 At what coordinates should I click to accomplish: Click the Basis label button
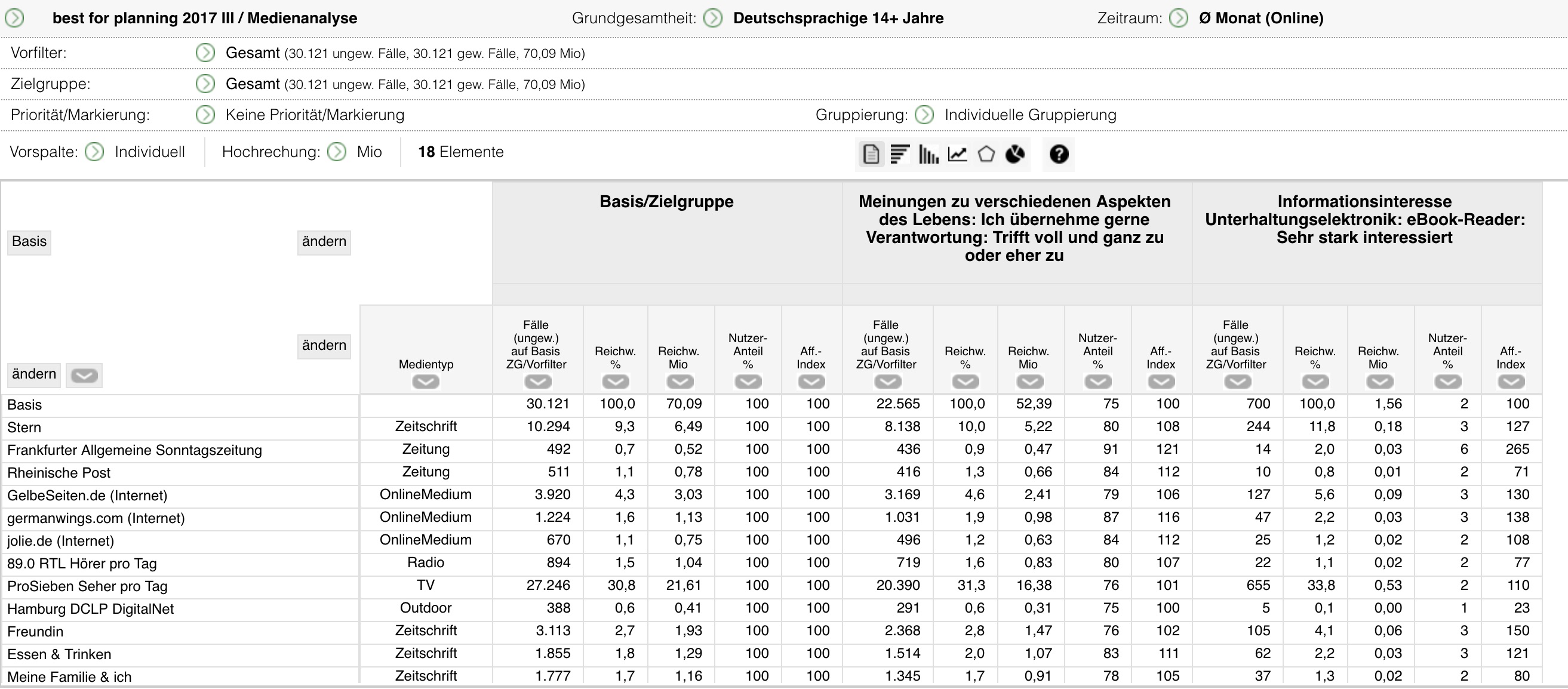click(x=29, y=242)
